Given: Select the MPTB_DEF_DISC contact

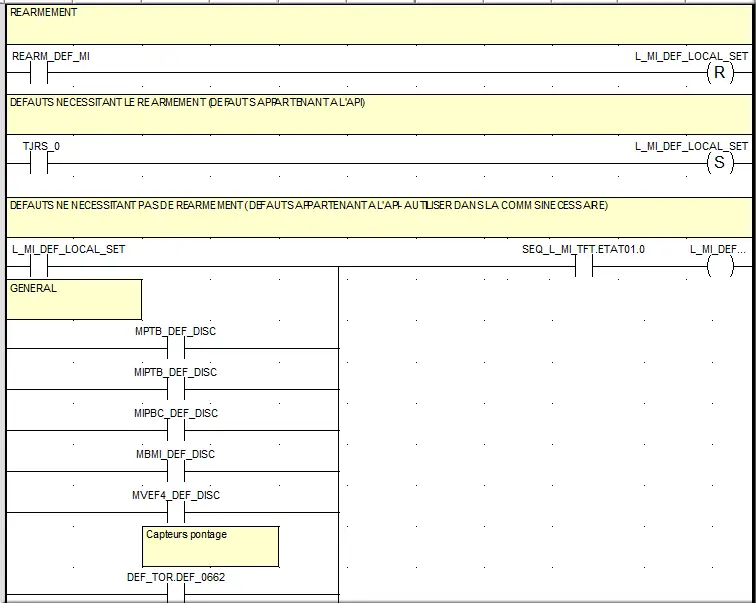Looking at the screenshot, I should coord(176,348).
